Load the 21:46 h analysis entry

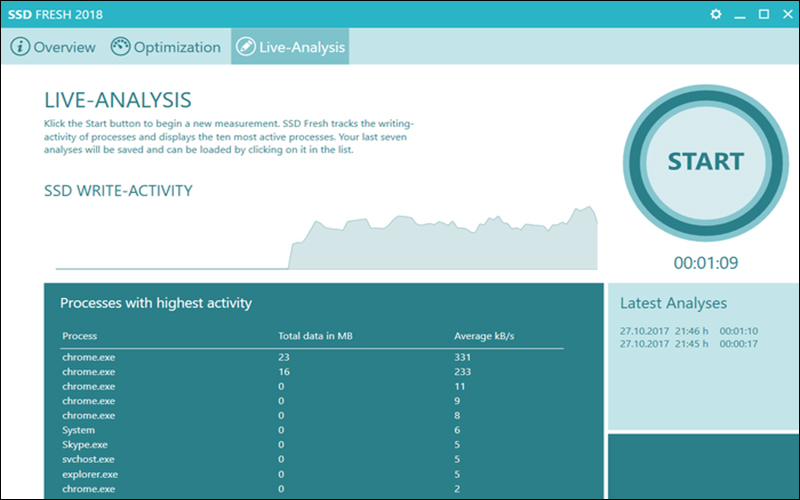(x=689, y=331)
